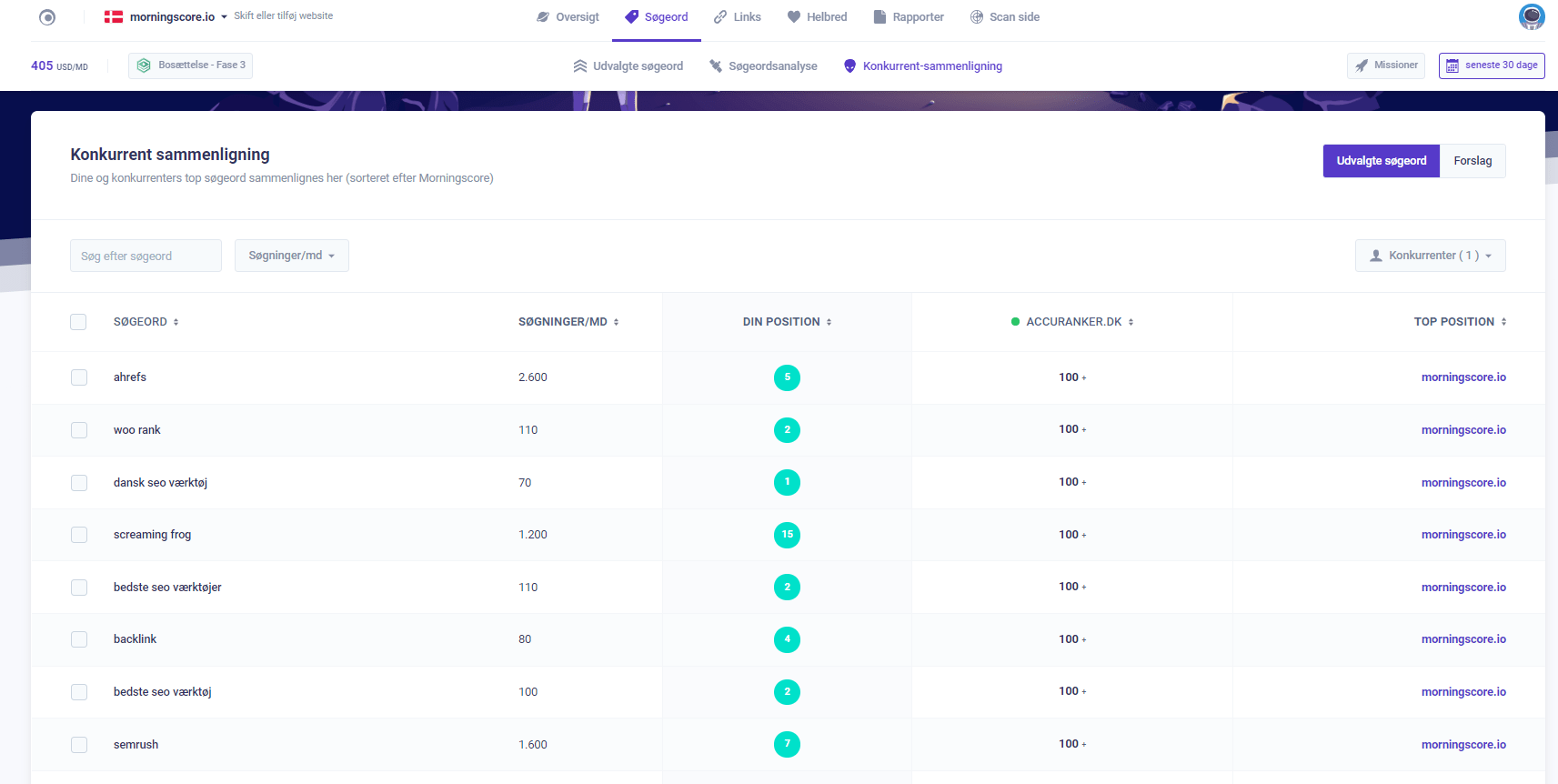Focus the Søg efter søgeord search field
1558x784 pixels.
146,256
